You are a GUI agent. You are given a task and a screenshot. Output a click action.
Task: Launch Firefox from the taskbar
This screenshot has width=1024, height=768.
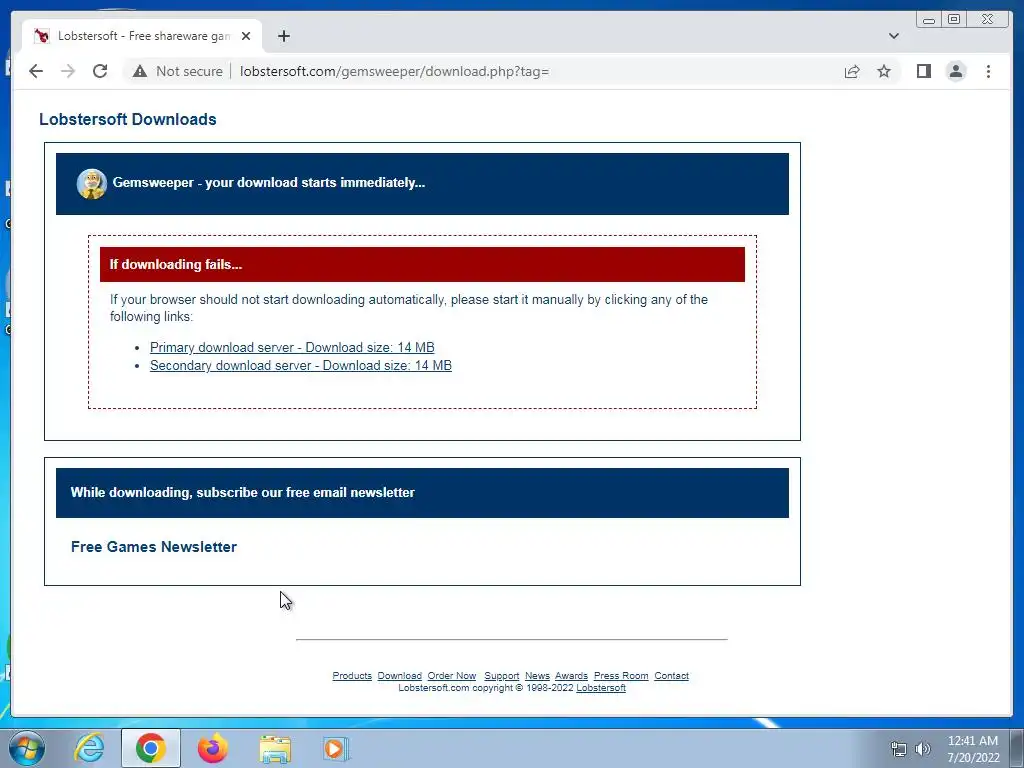click(212, 748)
